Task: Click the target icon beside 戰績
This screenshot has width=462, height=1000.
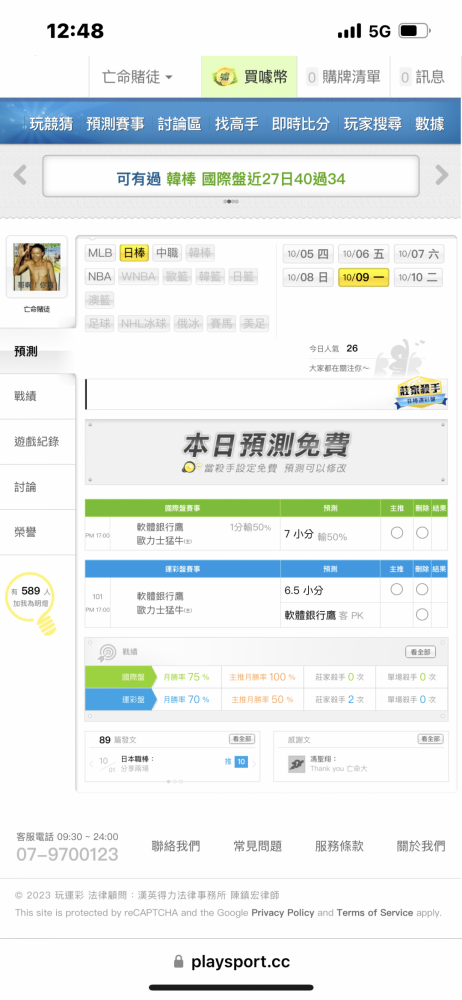Action: 106,652
